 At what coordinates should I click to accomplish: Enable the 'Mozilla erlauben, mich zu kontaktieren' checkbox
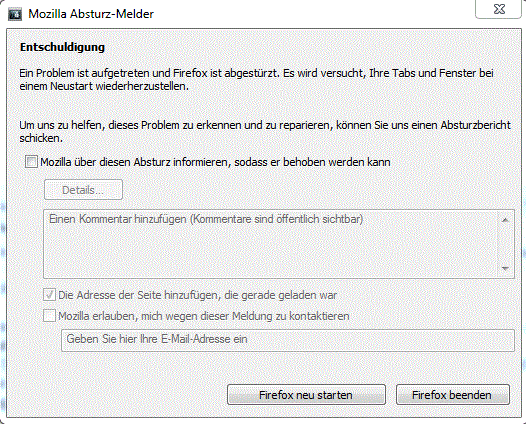pos(49,316)
